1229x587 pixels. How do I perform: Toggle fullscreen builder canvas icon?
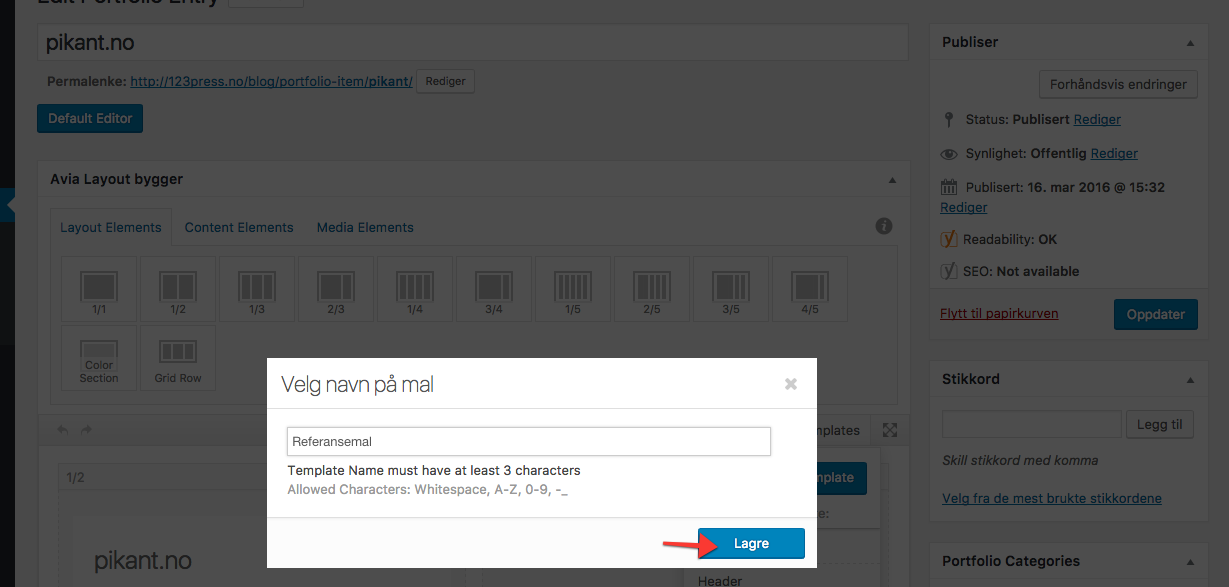890,430
